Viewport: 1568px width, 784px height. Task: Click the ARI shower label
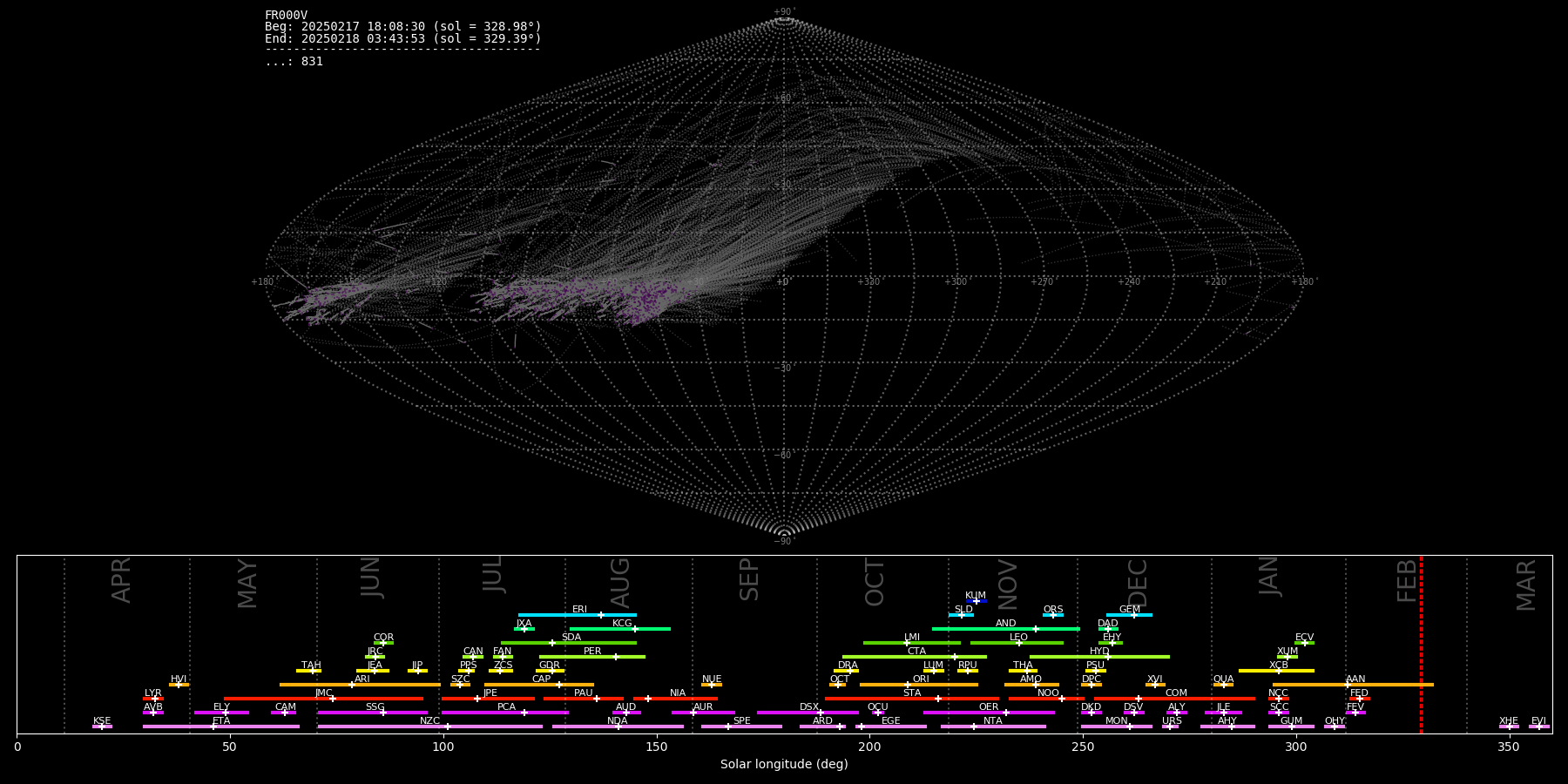point(362,679)
